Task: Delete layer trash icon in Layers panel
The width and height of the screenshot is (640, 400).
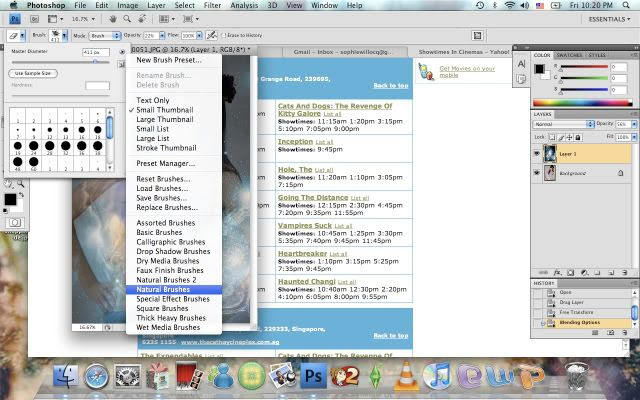Action: point(624,273)
